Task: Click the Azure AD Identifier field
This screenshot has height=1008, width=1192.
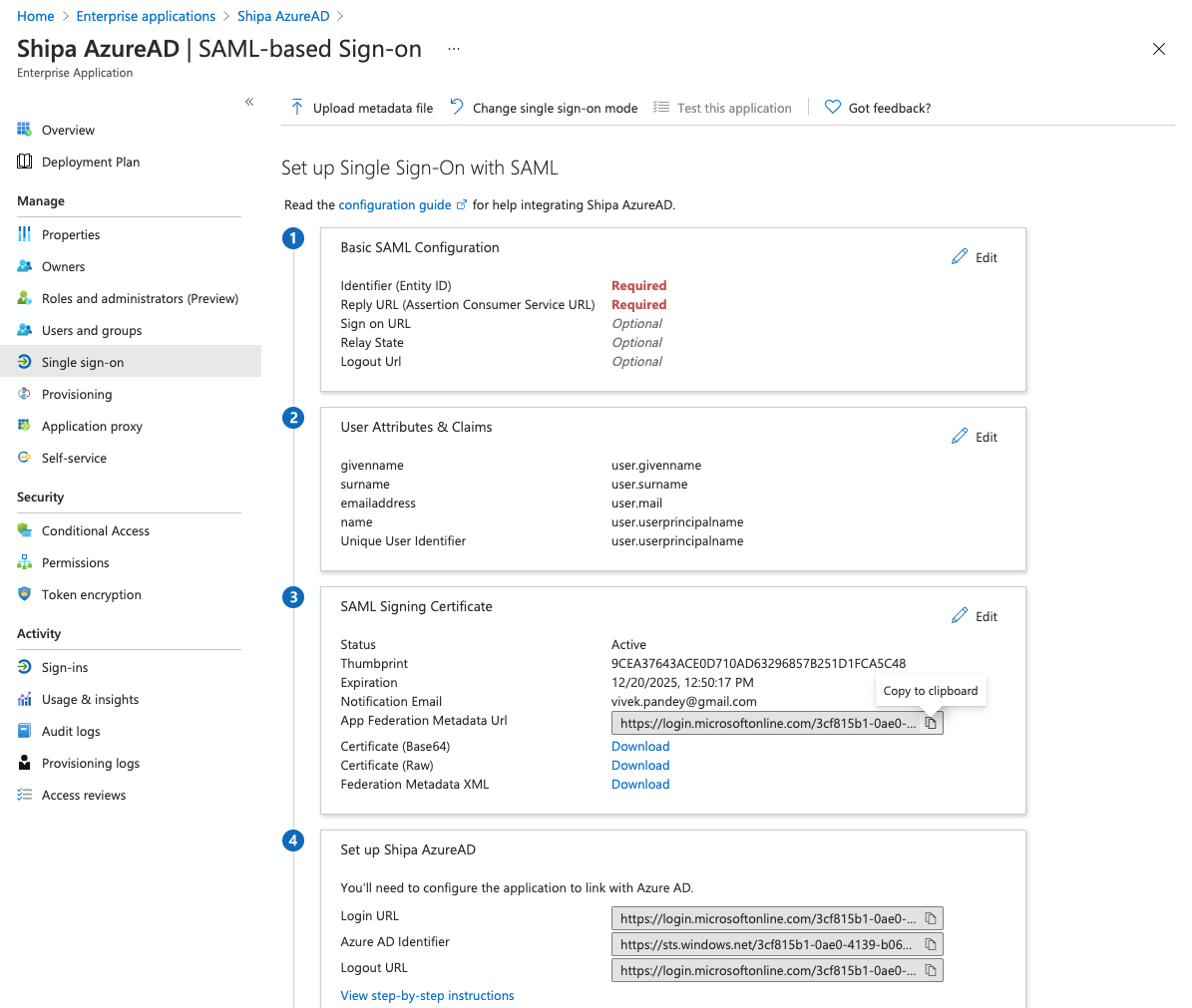Action: click(x=777, y=944)
